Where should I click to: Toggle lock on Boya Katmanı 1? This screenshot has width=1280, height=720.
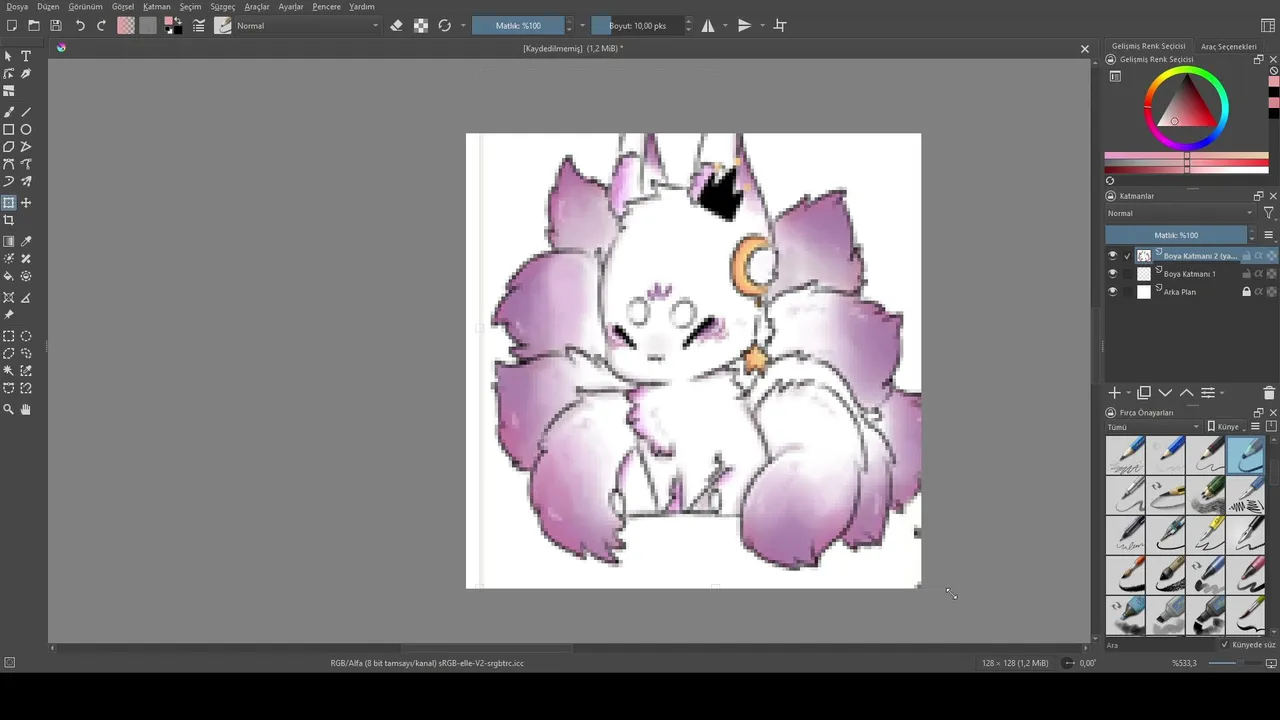[1246, 274]
